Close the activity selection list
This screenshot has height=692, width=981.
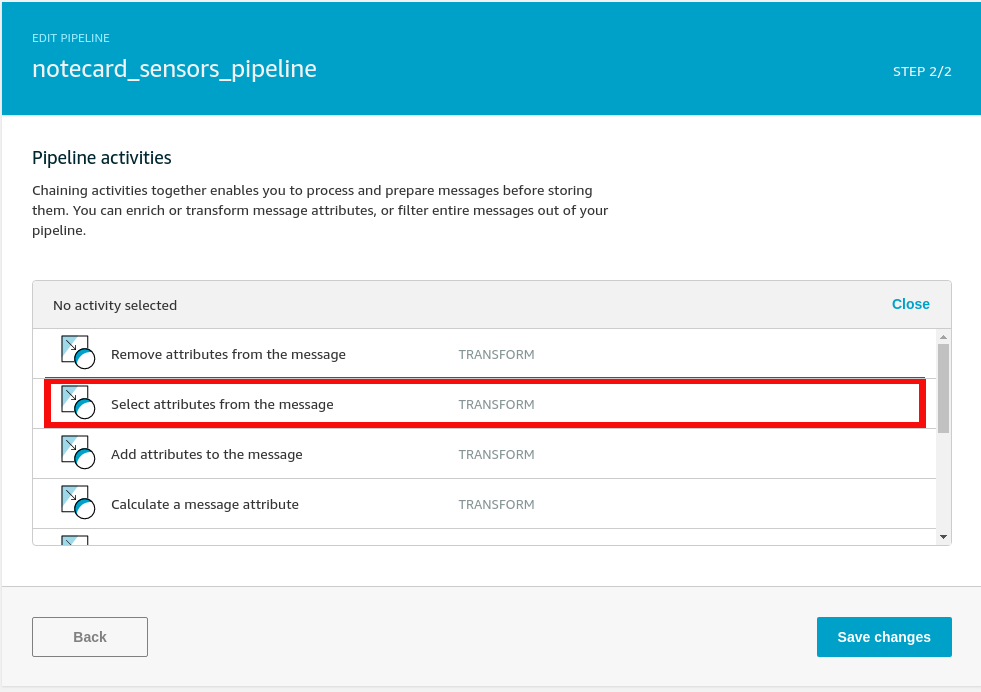tap(910, 304)
